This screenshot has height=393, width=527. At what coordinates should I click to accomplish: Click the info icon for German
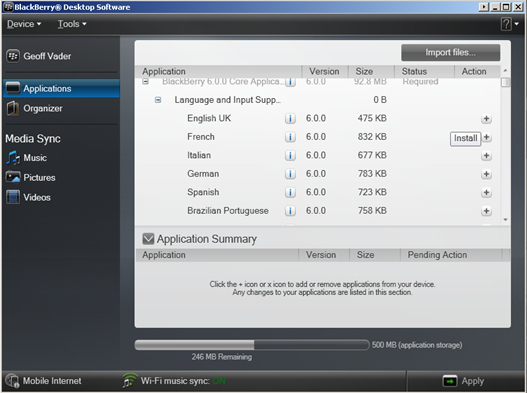[x=290, y=174]
